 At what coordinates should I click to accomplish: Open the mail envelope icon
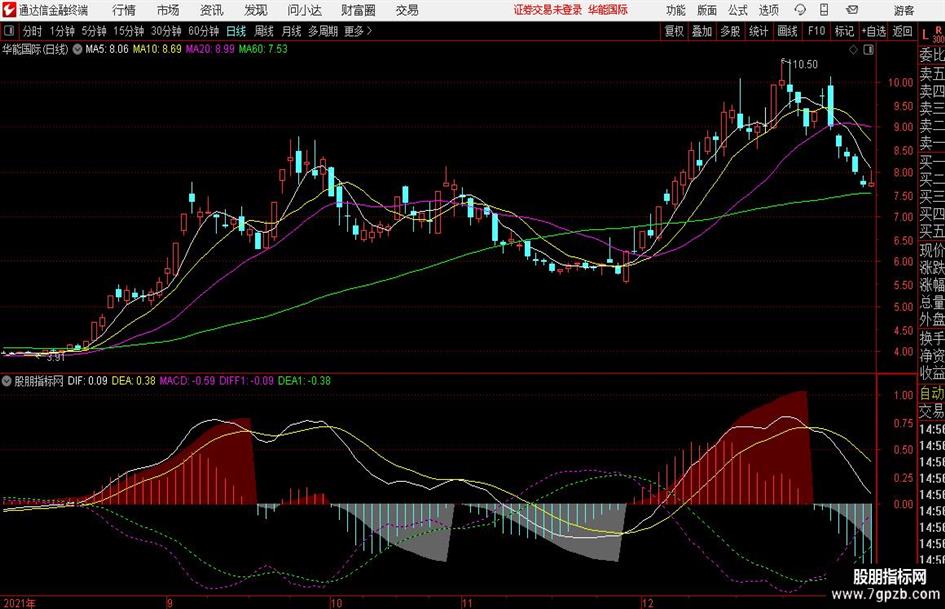tap(852, 10)
